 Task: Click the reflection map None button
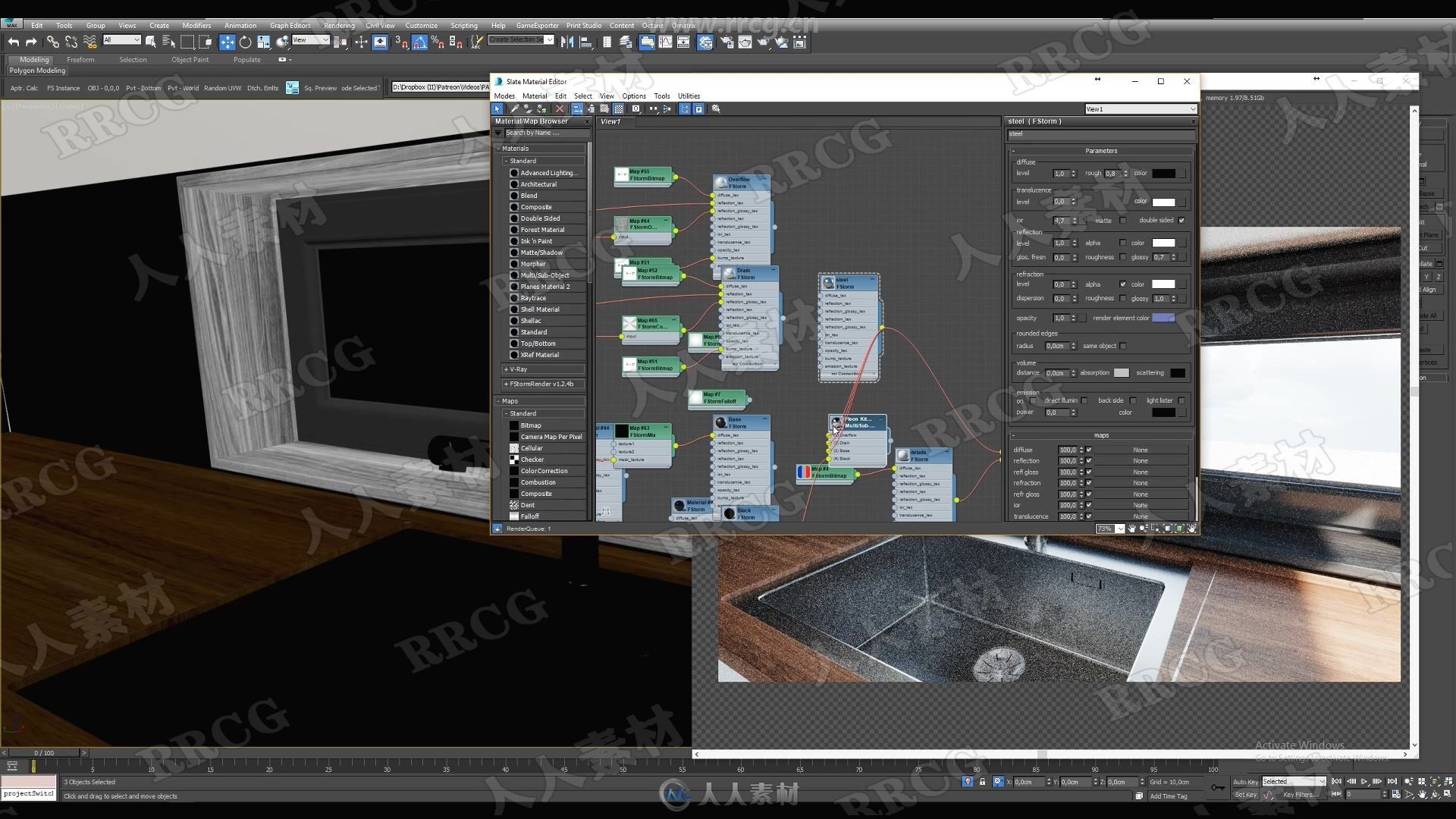point(1141,461)
